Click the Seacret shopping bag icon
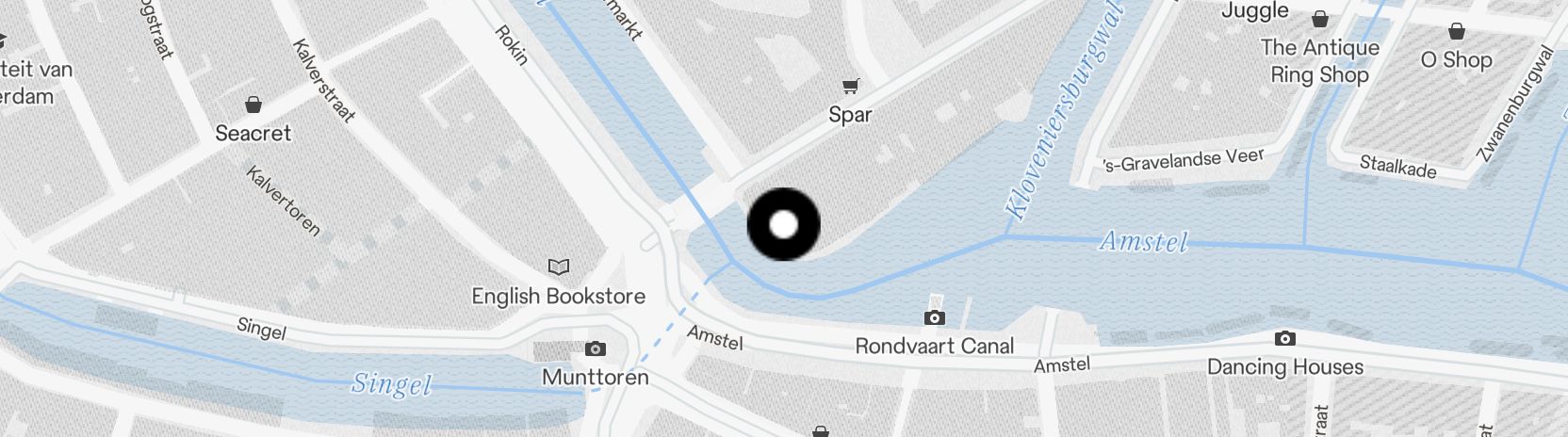The image size is (1568, 437). point(253,104)
